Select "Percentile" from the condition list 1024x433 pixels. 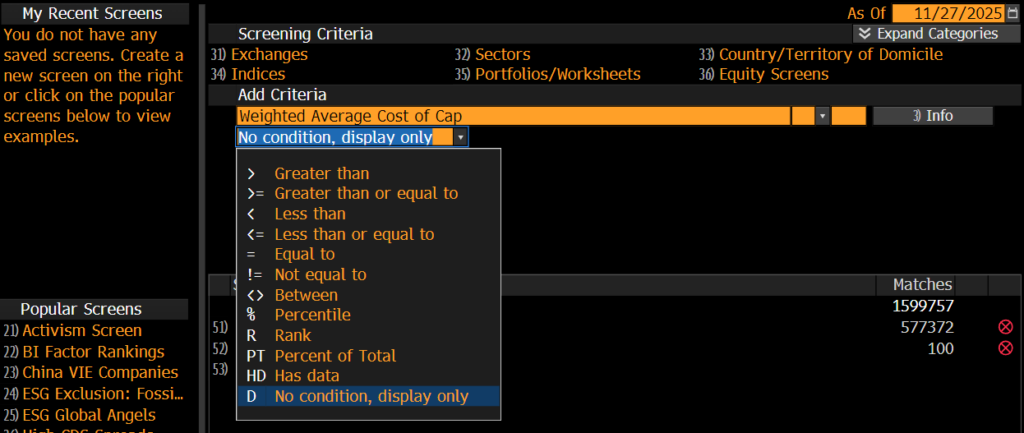click(312, 315)
